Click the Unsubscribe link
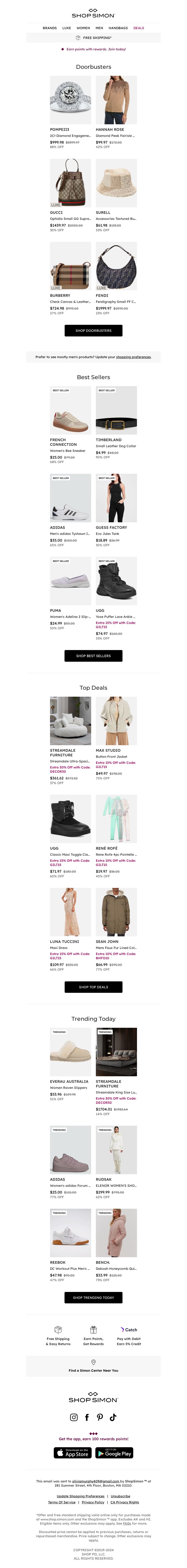 click(120, 1495)
